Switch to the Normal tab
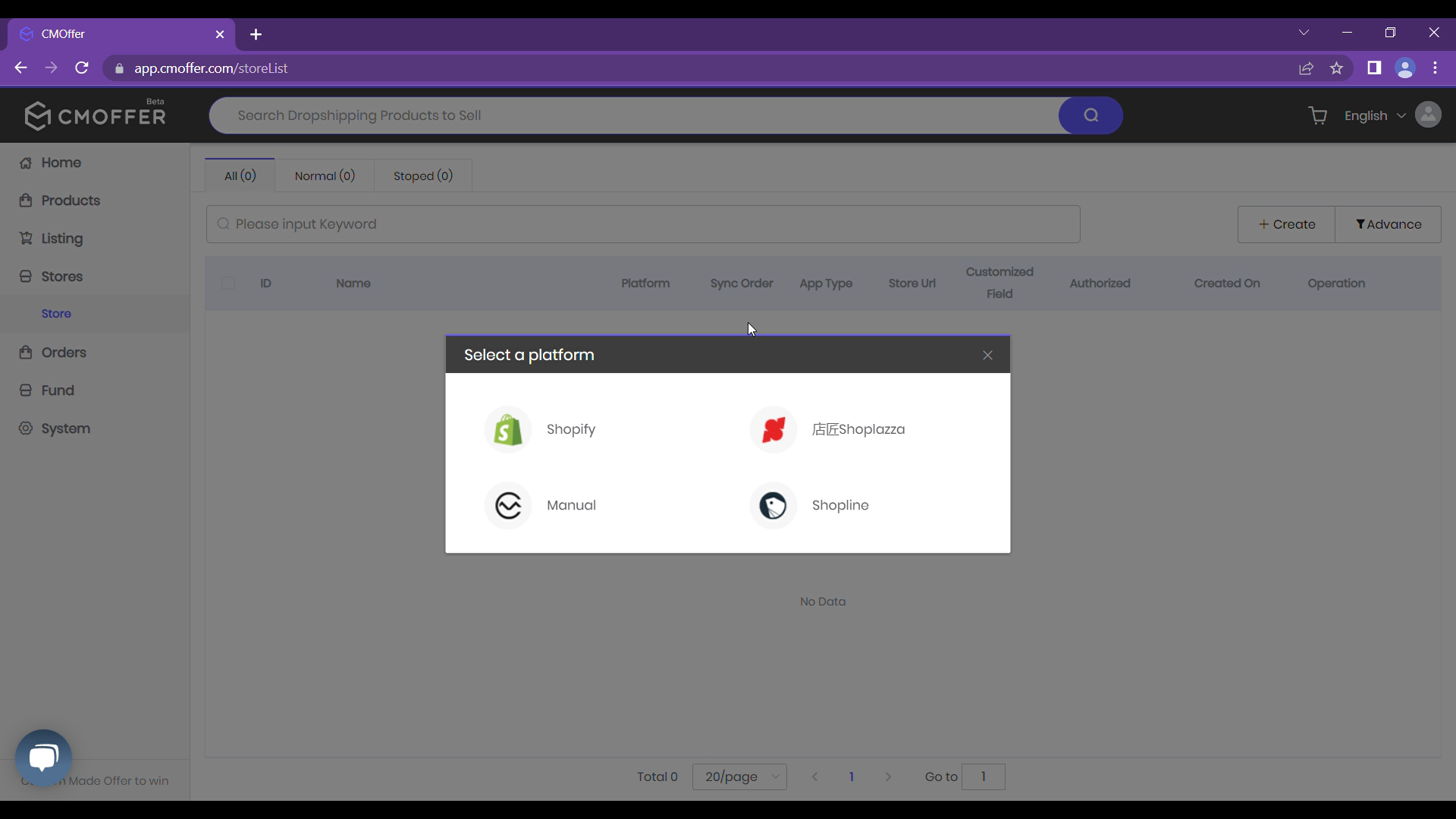Screen dimensions: 1456x819 coord(324,175)
